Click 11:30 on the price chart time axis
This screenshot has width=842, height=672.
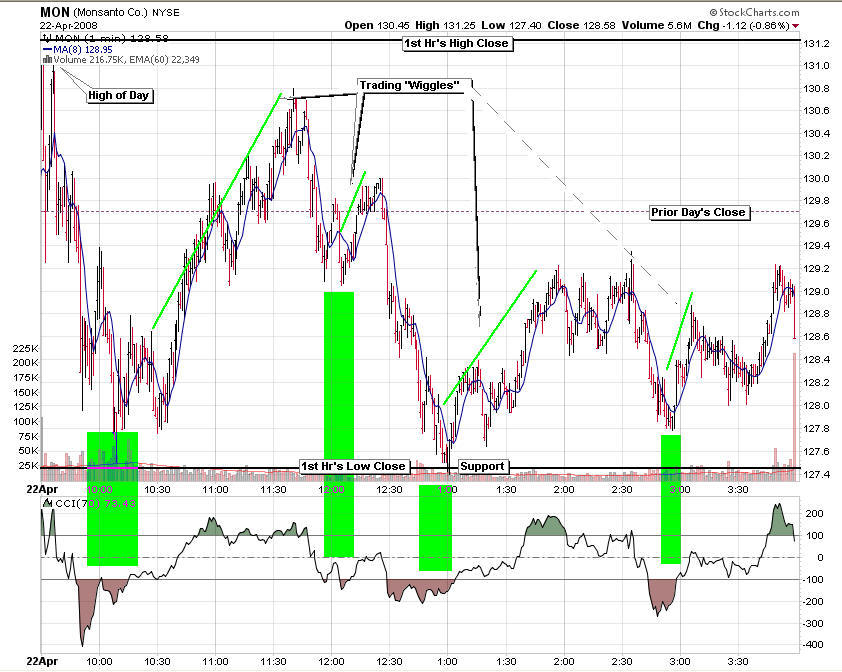(x=273, y=490)
